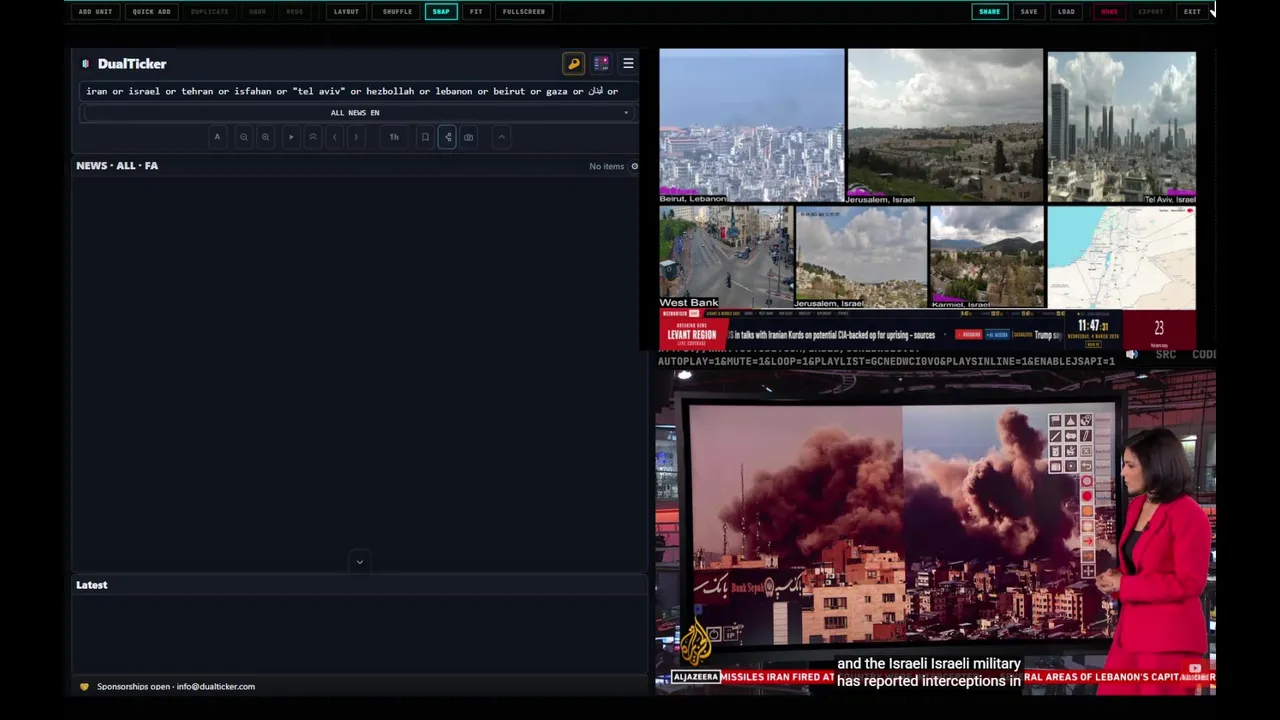Image resolution: width=1280 pixels, height=720 pixels.
Task: Open the info@dualticker.com sponsorship link
Action: [x=215, y=687]
